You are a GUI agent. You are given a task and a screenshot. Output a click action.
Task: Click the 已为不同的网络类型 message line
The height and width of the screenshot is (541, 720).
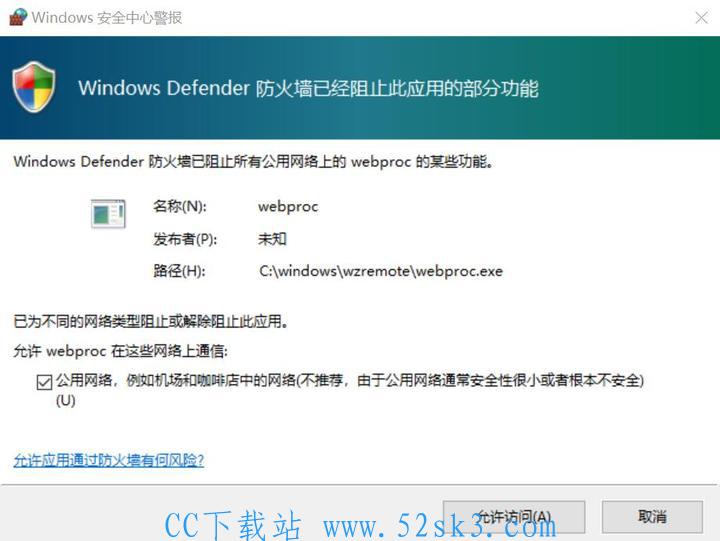pos(151,321)
